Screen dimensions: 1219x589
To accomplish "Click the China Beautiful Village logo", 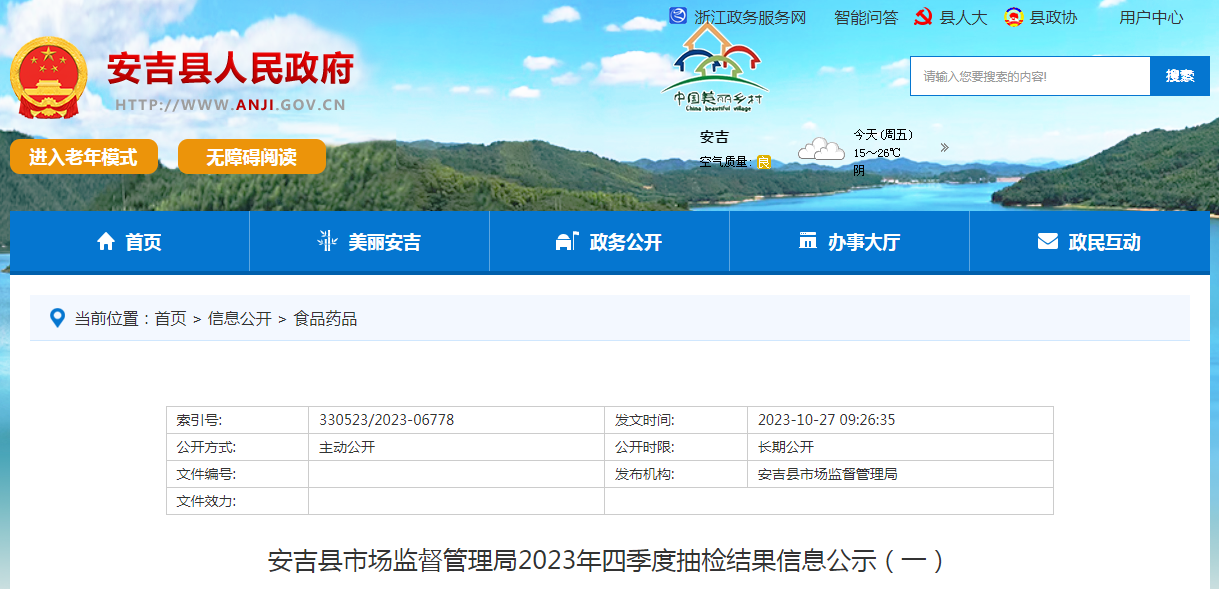I will click(x=714, y=68).
